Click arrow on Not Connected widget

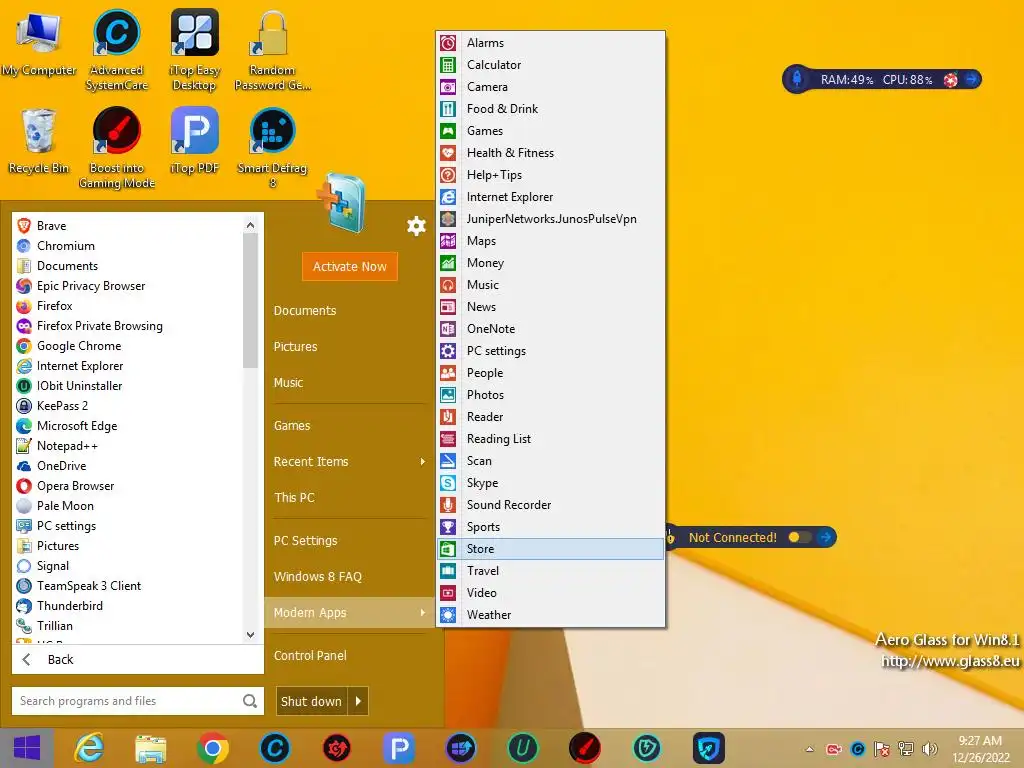(825, 537)
